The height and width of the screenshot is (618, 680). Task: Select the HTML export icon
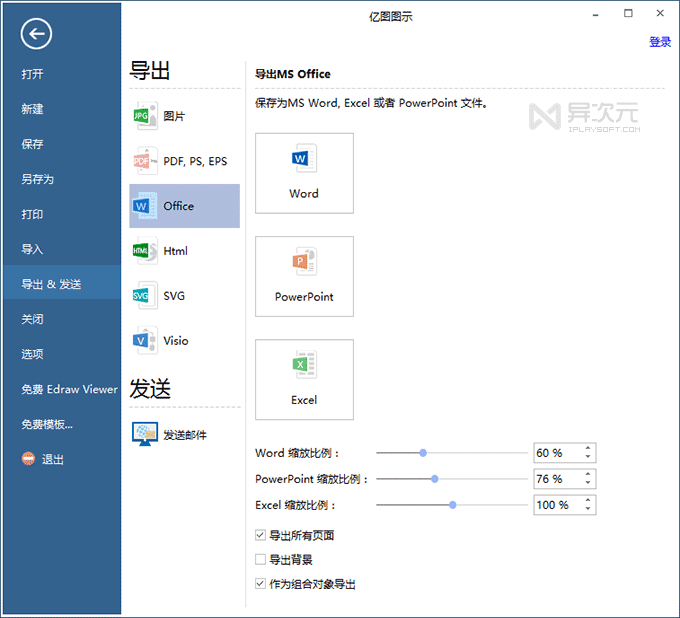(145, 251)
